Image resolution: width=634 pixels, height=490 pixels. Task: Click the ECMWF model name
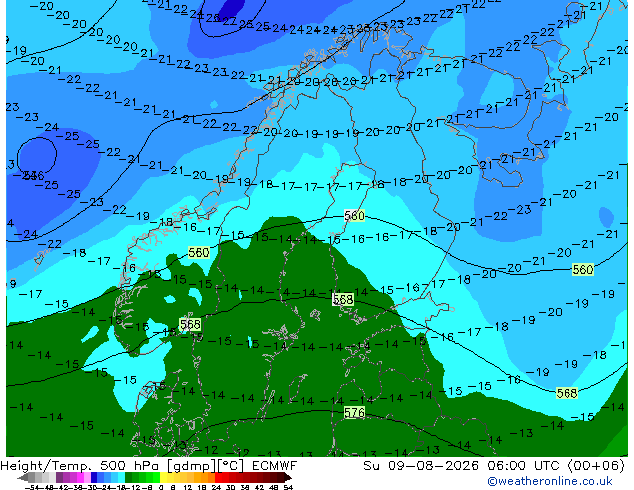[275, 466]
